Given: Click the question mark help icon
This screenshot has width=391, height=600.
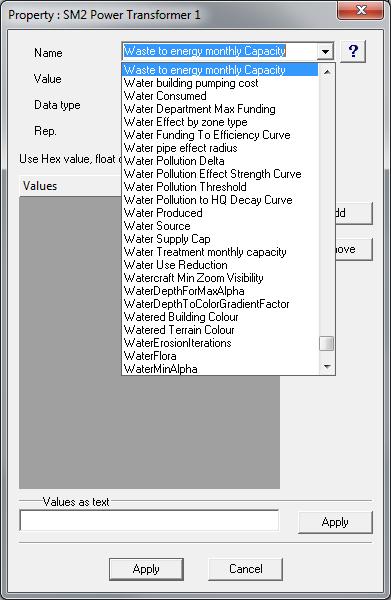Looking at the screenshot, I should point(353,51).
